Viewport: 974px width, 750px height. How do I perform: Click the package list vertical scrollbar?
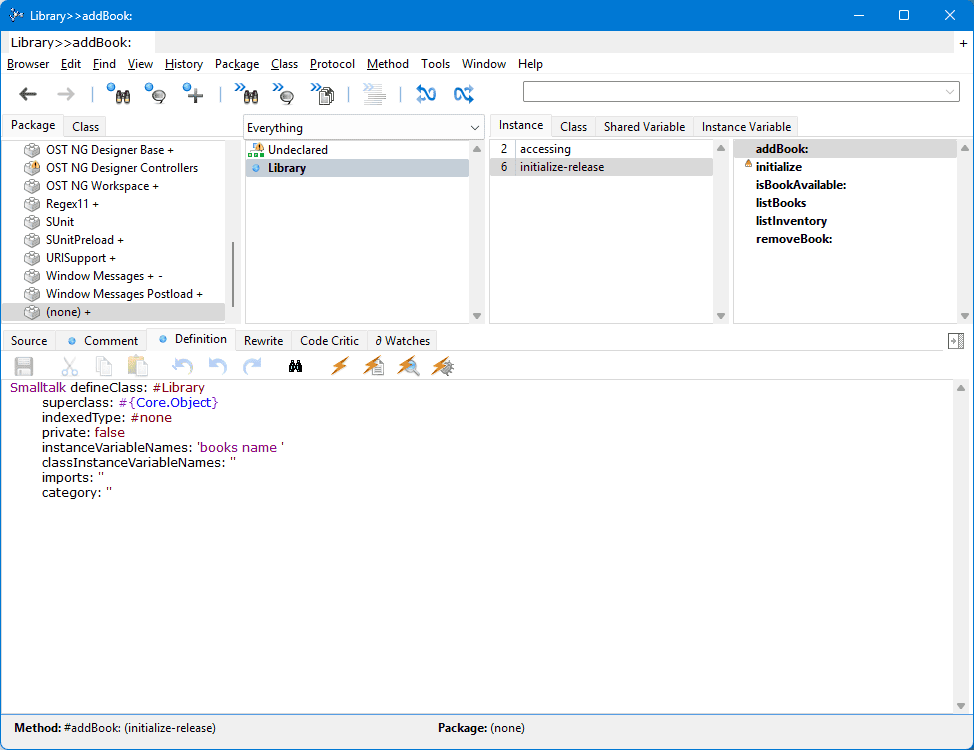[x=233, y=272]
